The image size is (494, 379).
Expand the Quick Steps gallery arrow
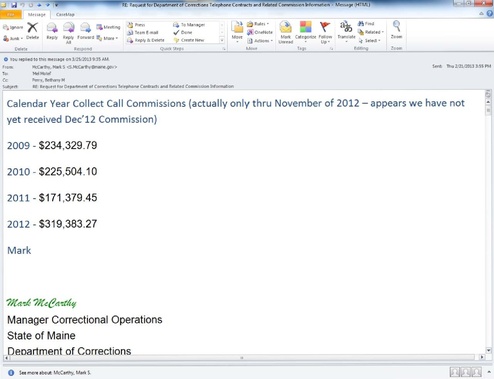click(x=222, y=40)
